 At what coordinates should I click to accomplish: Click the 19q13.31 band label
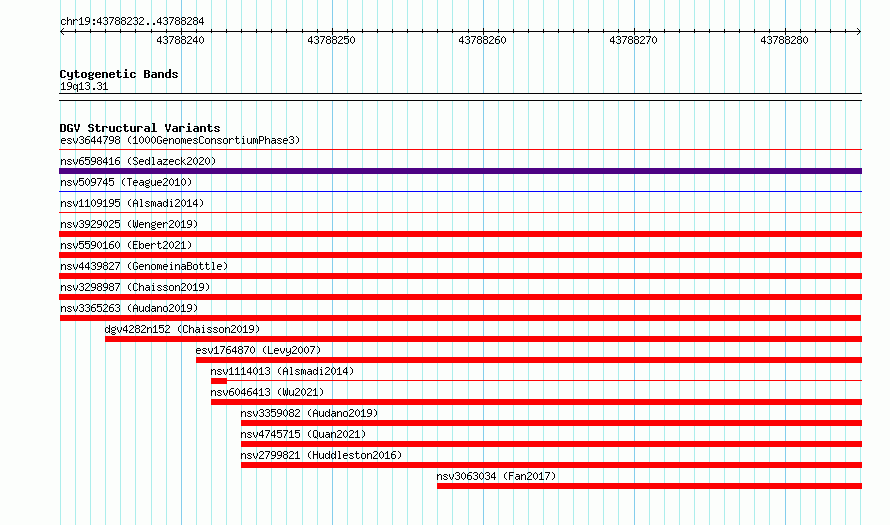[84, 87]
